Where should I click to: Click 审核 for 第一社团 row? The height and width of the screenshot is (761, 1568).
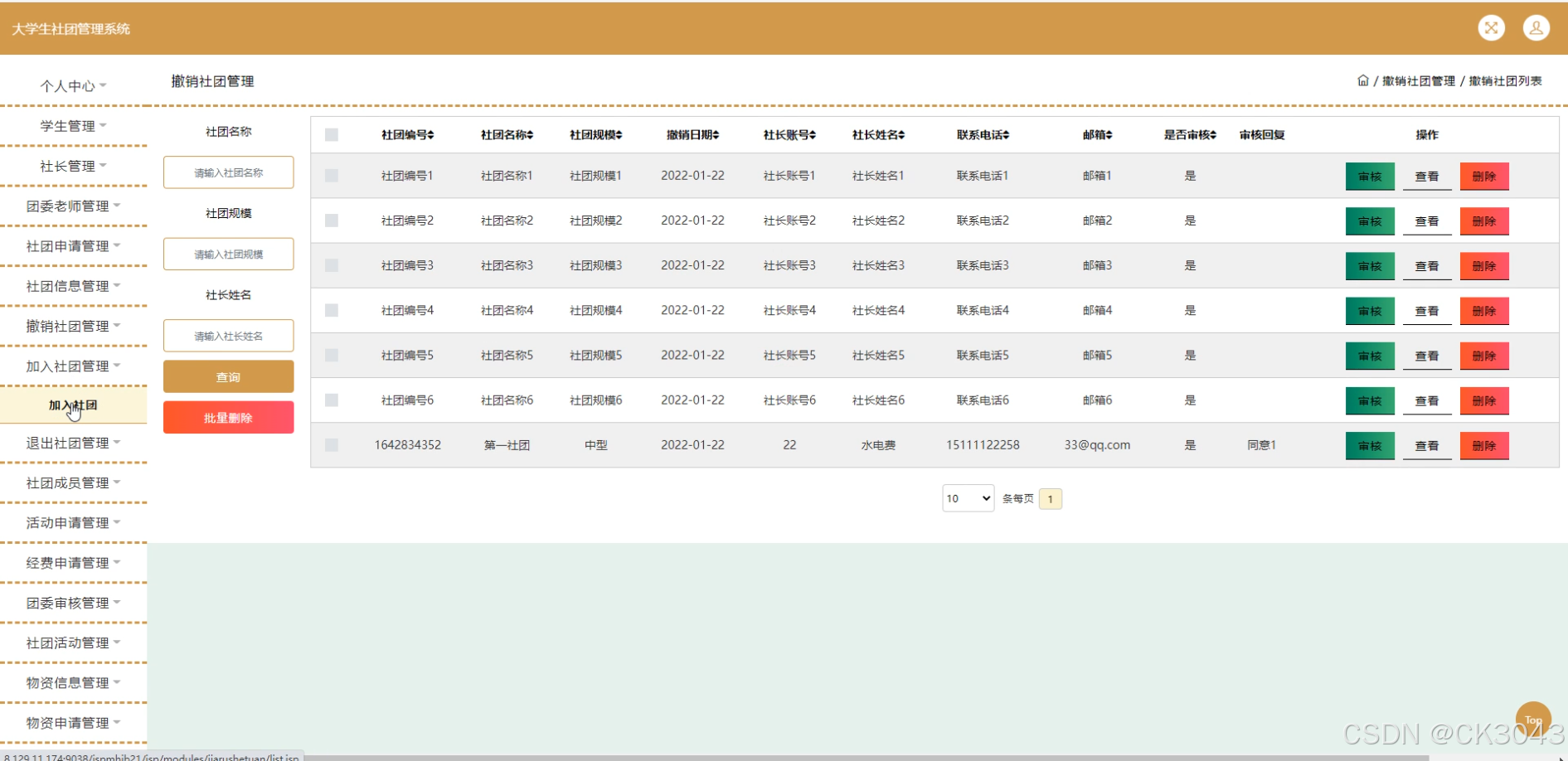1370,446
